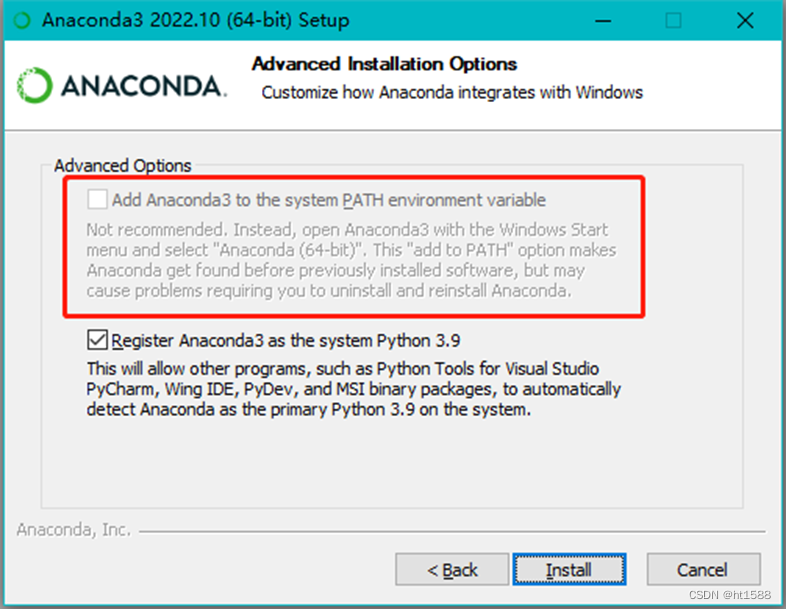
Task: Click the Anaconda logo in the header
Action: (x=121, y=86)
